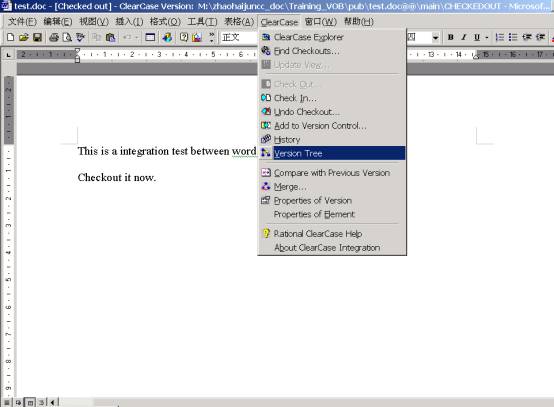
Task: Click the bulleted list icon
Action: tap(513, 37)
